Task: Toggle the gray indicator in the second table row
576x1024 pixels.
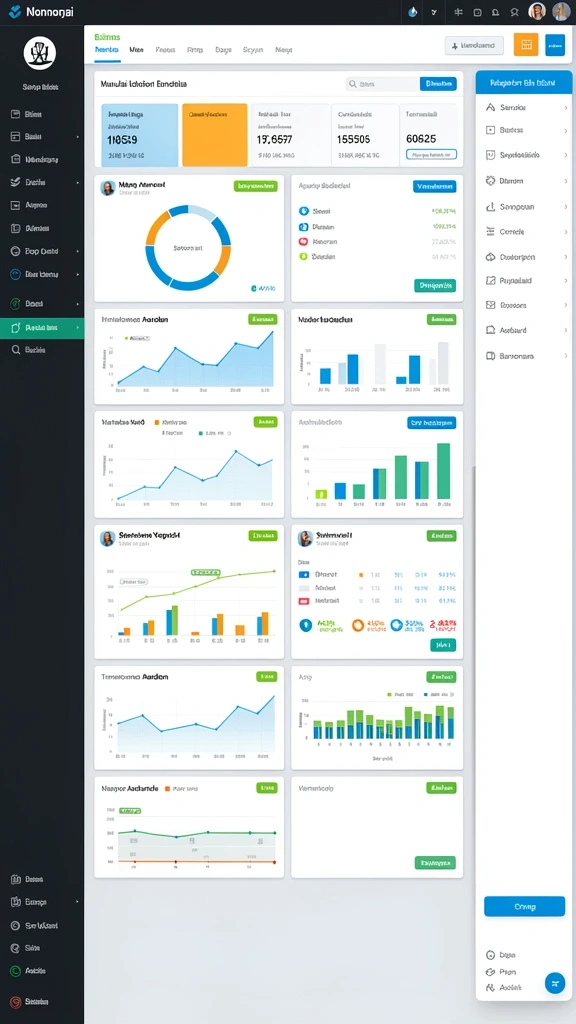Action: tap(304, 587)
